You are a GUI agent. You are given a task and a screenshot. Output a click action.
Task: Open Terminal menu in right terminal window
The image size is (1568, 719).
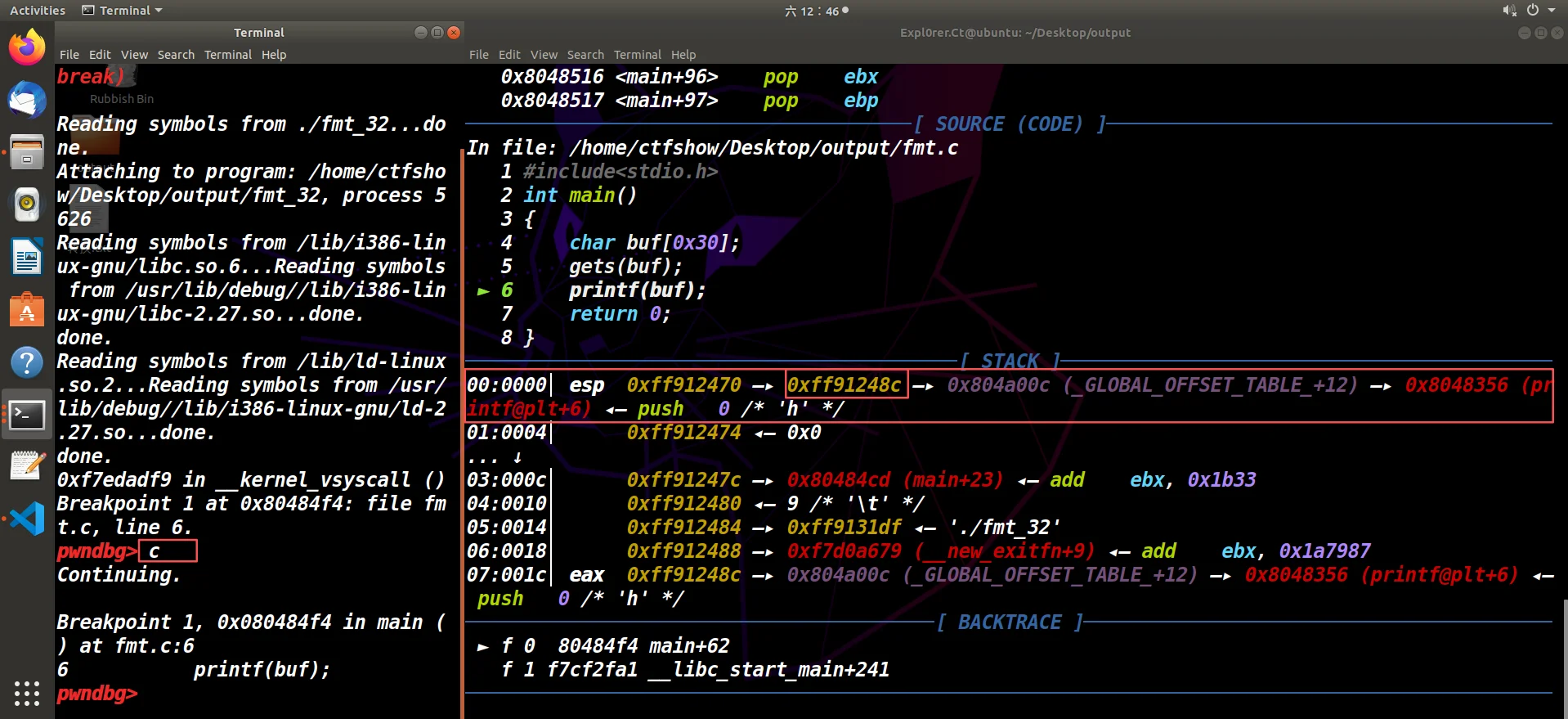click(637, 55)
